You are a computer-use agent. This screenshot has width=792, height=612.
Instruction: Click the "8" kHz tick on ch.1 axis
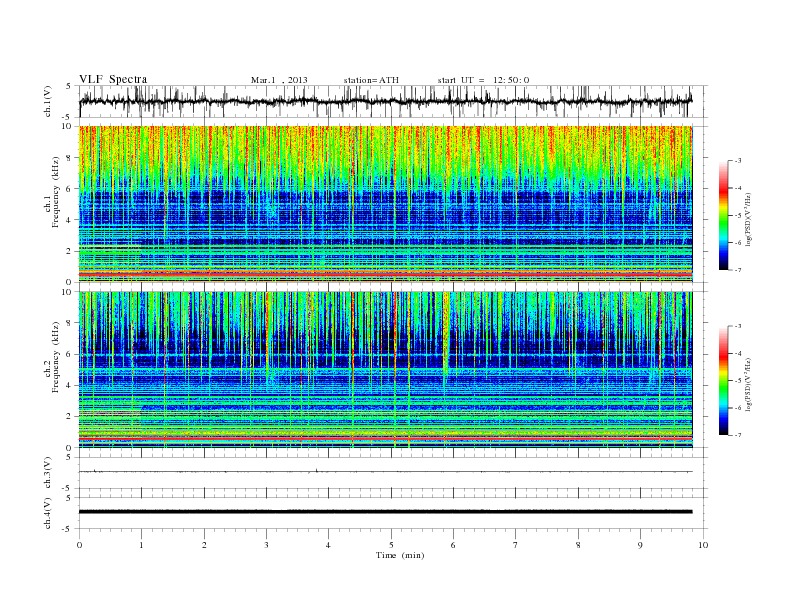pos(70,158)
